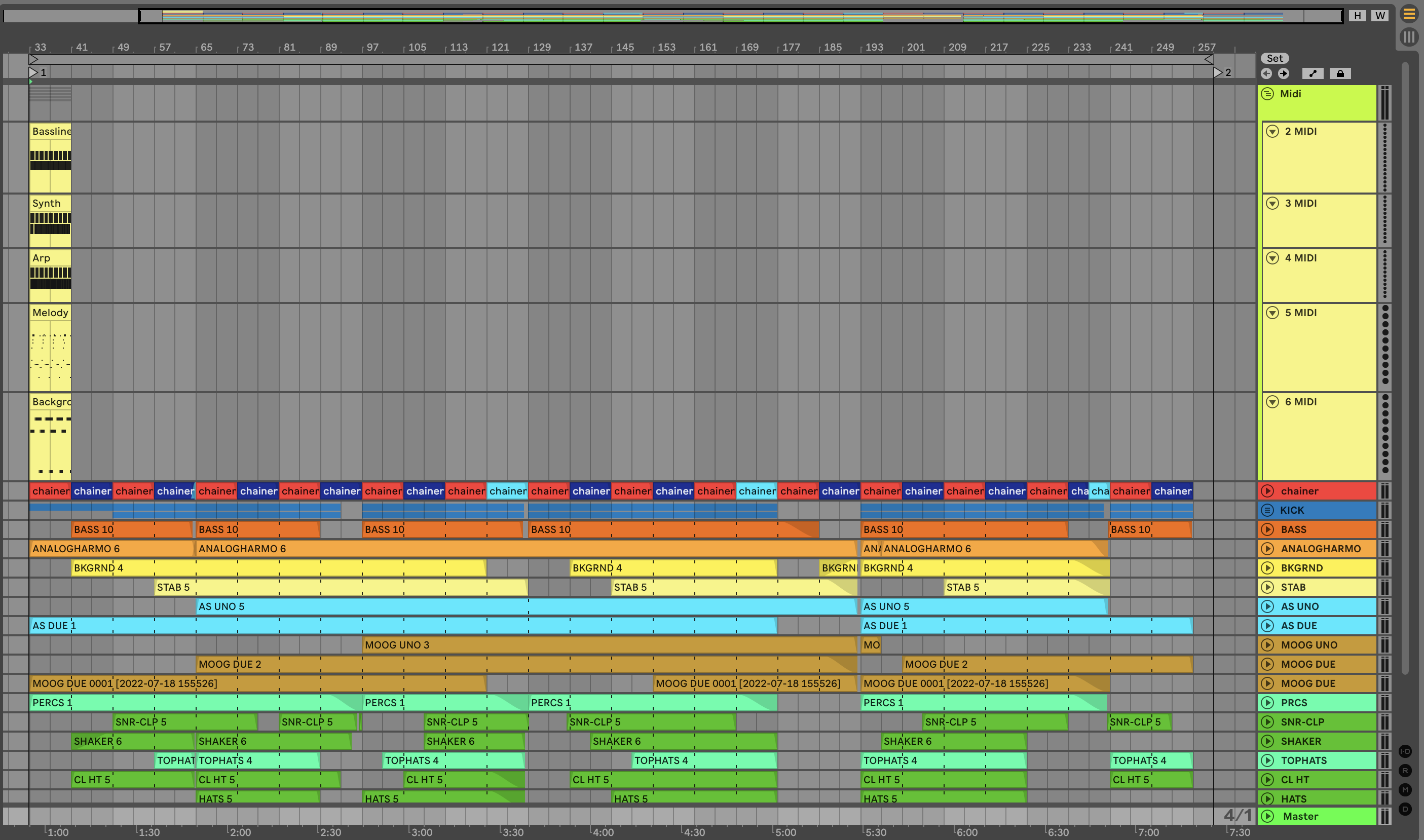The height and width of the screenshot is (840, 1424).
Task: Show or hide Returns R button
Action: point(1405,771)
